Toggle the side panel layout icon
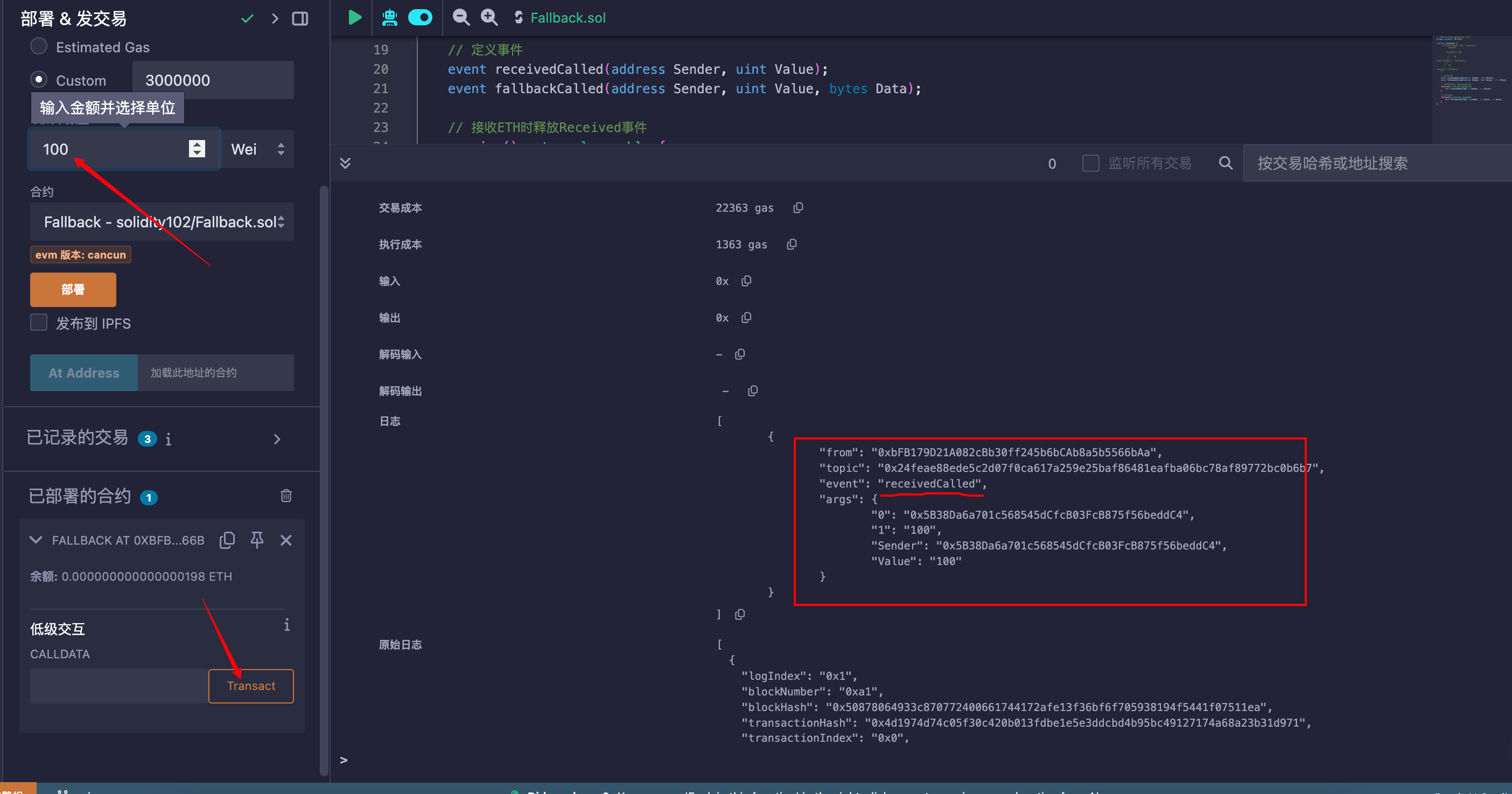Screen dimensions: 1512x794 coord(300,19)
